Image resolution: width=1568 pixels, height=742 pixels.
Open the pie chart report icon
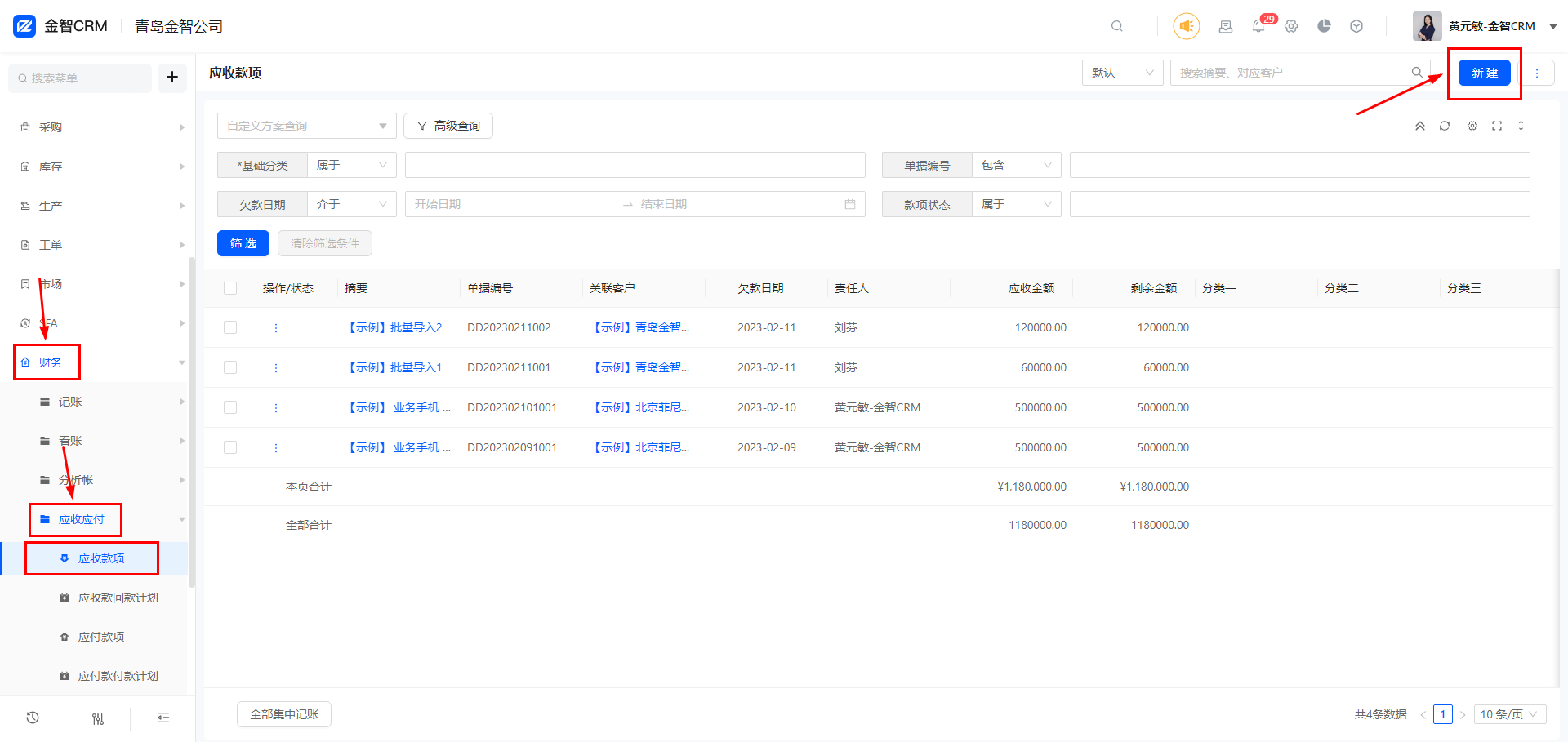tap(1324, 26)
